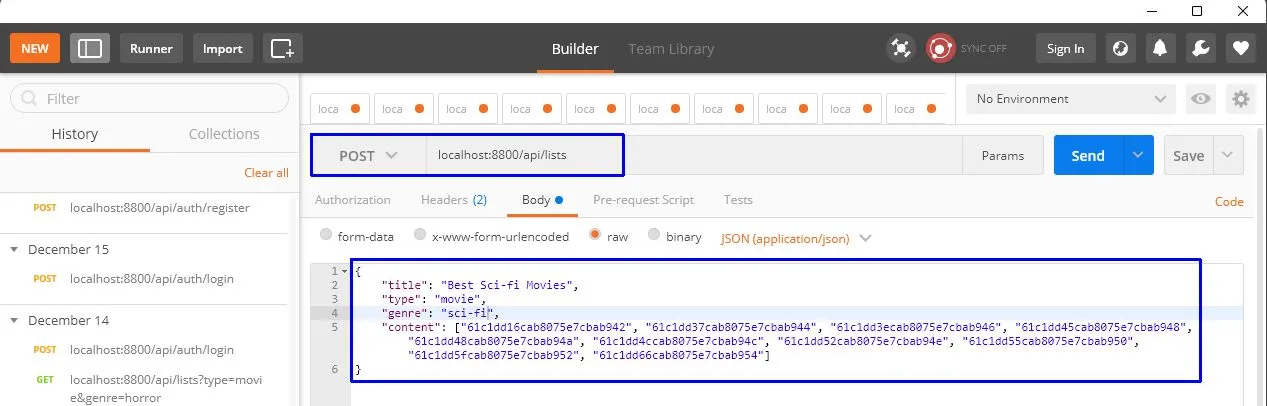Click the search magnifier in Filter
The image size is (1267, 406).
click(28, 99)
